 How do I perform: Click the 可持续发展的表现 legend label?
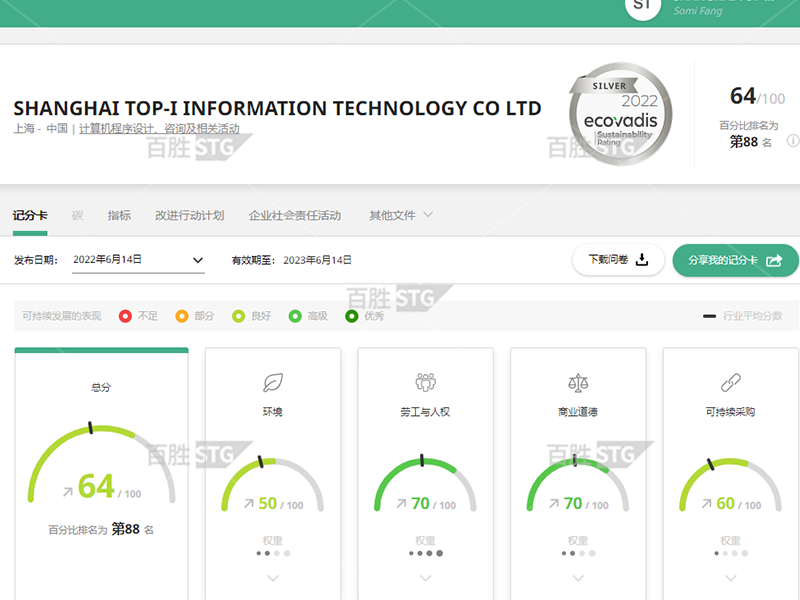62,316
